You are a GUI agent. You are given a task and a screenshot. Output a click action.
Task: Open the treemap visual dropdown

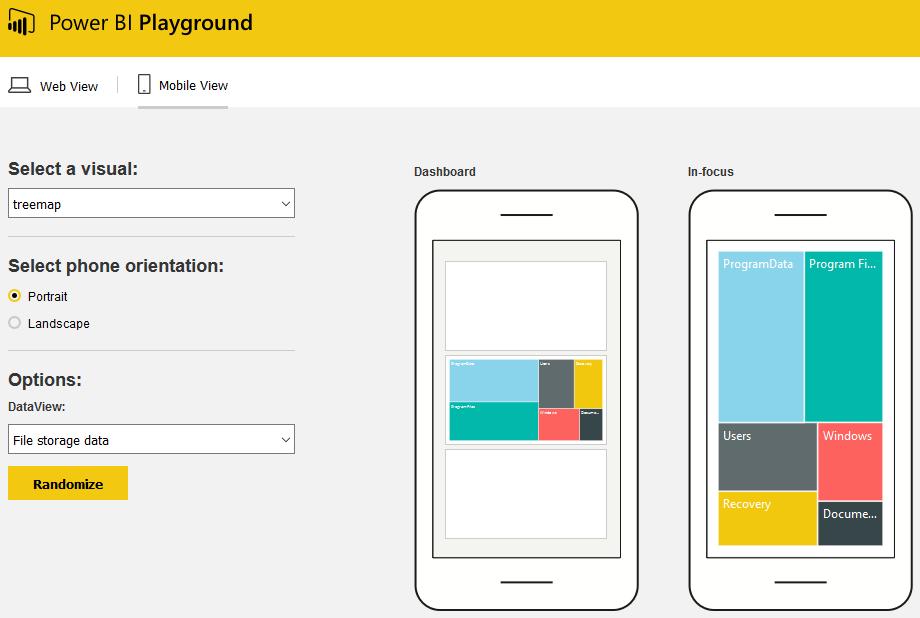tap(151, 203)
